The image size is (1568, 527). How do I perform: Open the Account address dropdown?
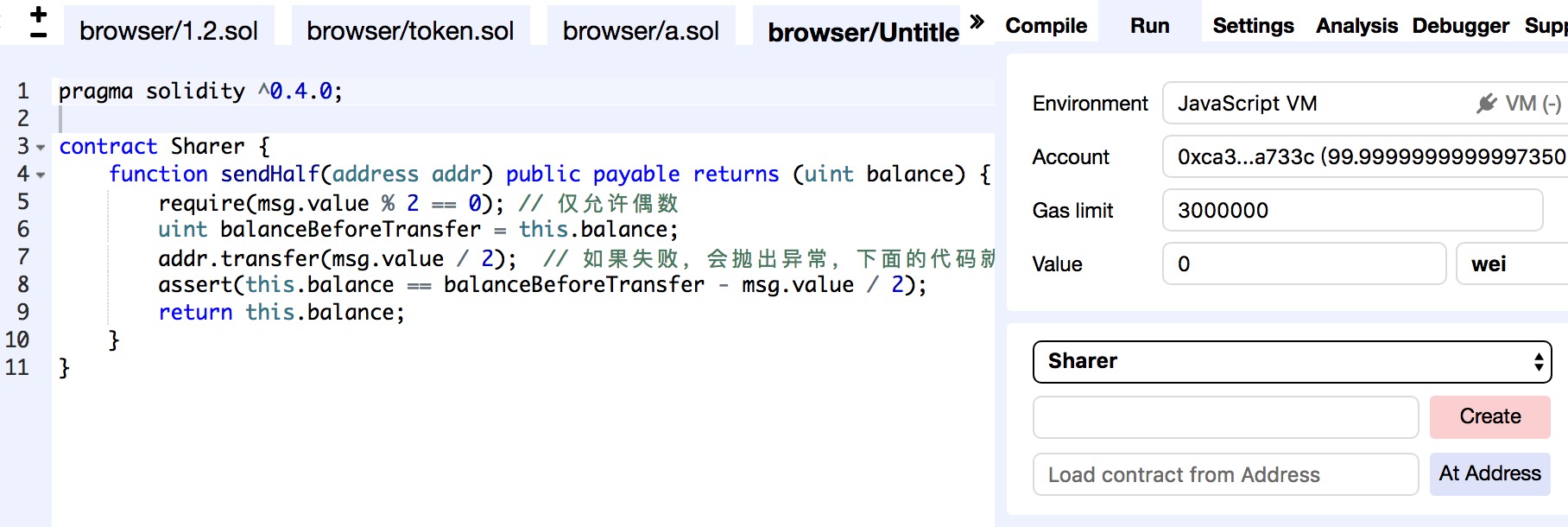(x=1364, y=157)
